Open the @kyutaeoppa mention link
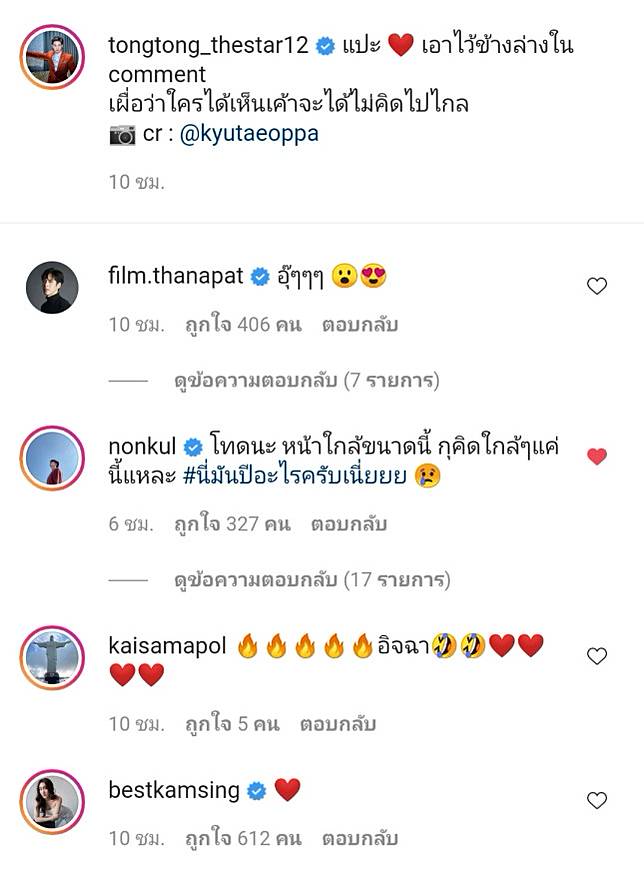This screenshot has width=644, height=872. tap(250, 133)
